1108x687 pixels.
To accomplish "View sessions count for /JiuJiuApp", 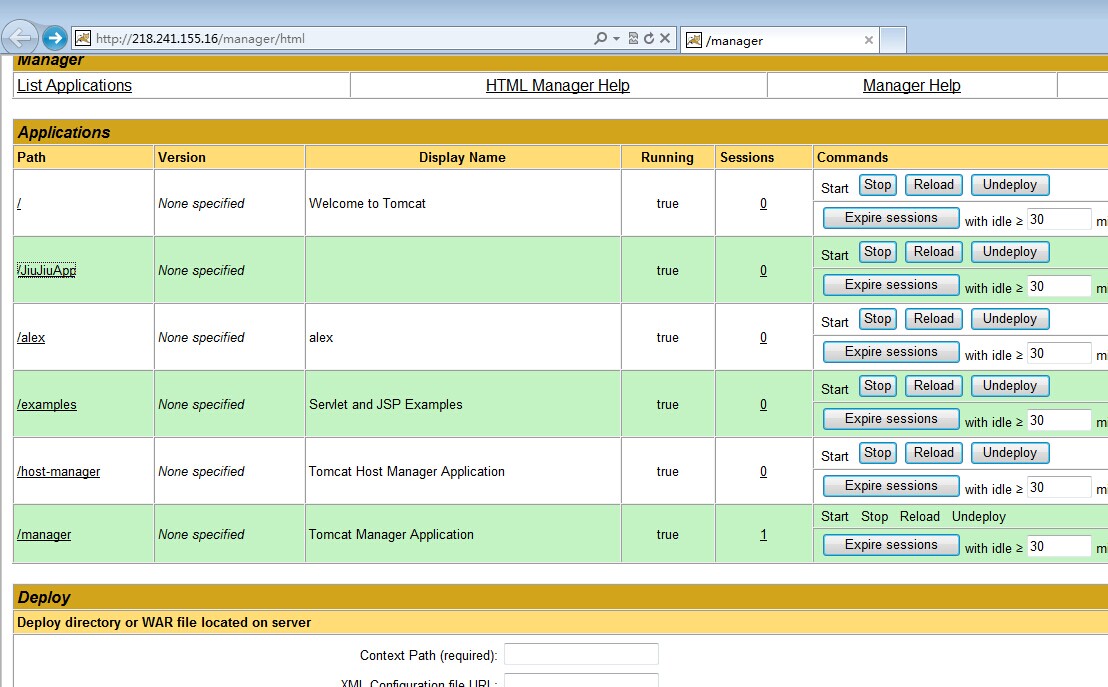I will click(x=763, y=271).
